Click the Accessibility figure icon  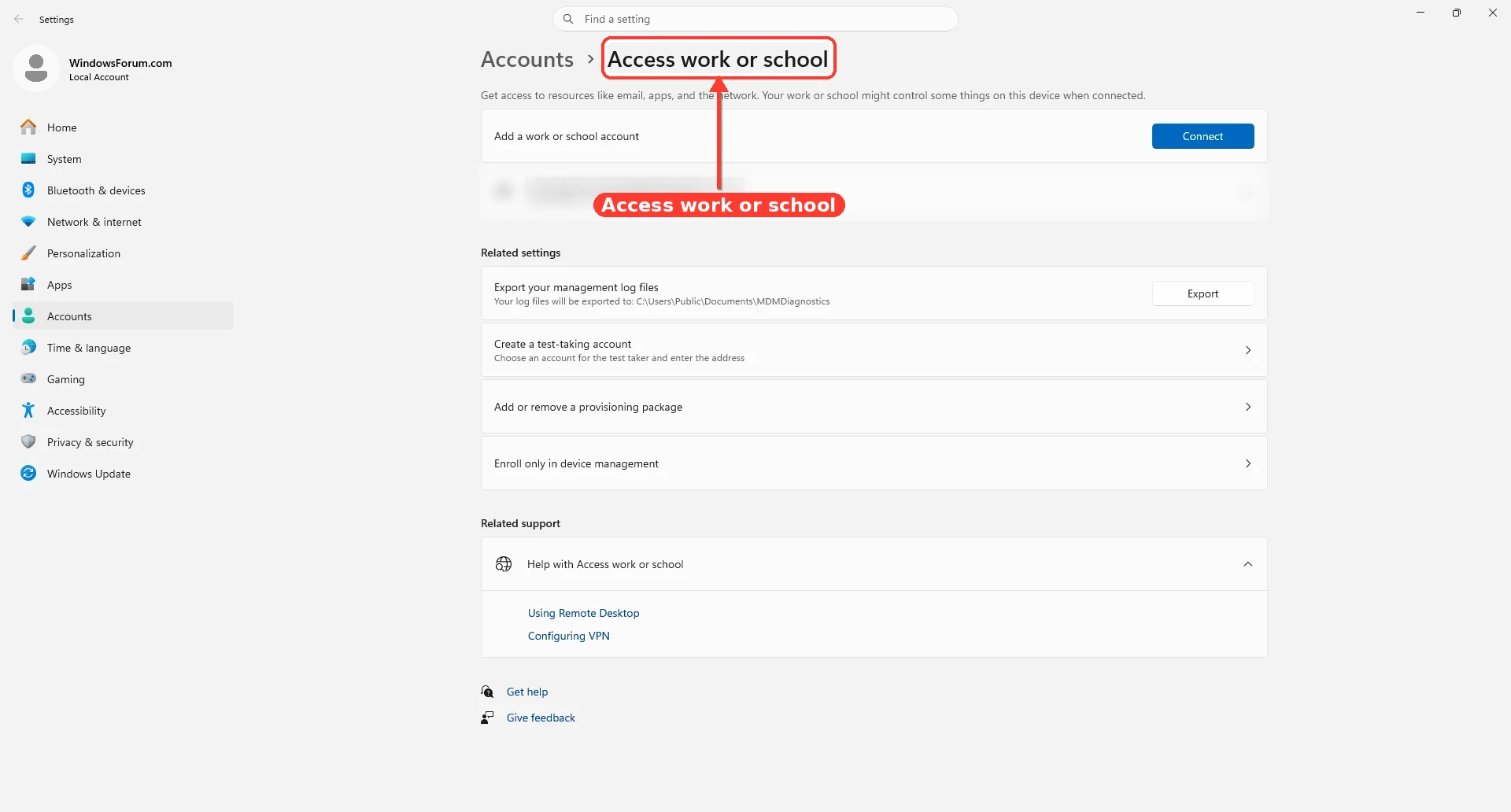coord(28,410)
